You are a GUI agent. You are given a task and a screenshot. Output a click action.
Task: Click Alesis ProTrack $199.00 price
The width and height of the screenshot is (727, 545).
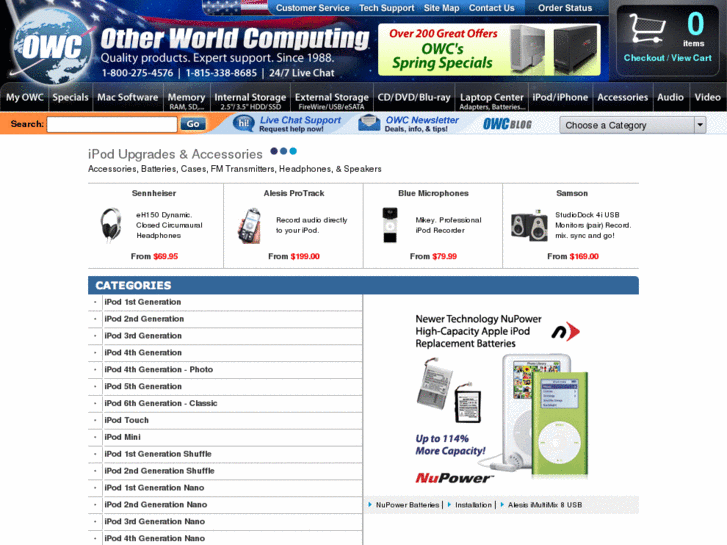305,256
